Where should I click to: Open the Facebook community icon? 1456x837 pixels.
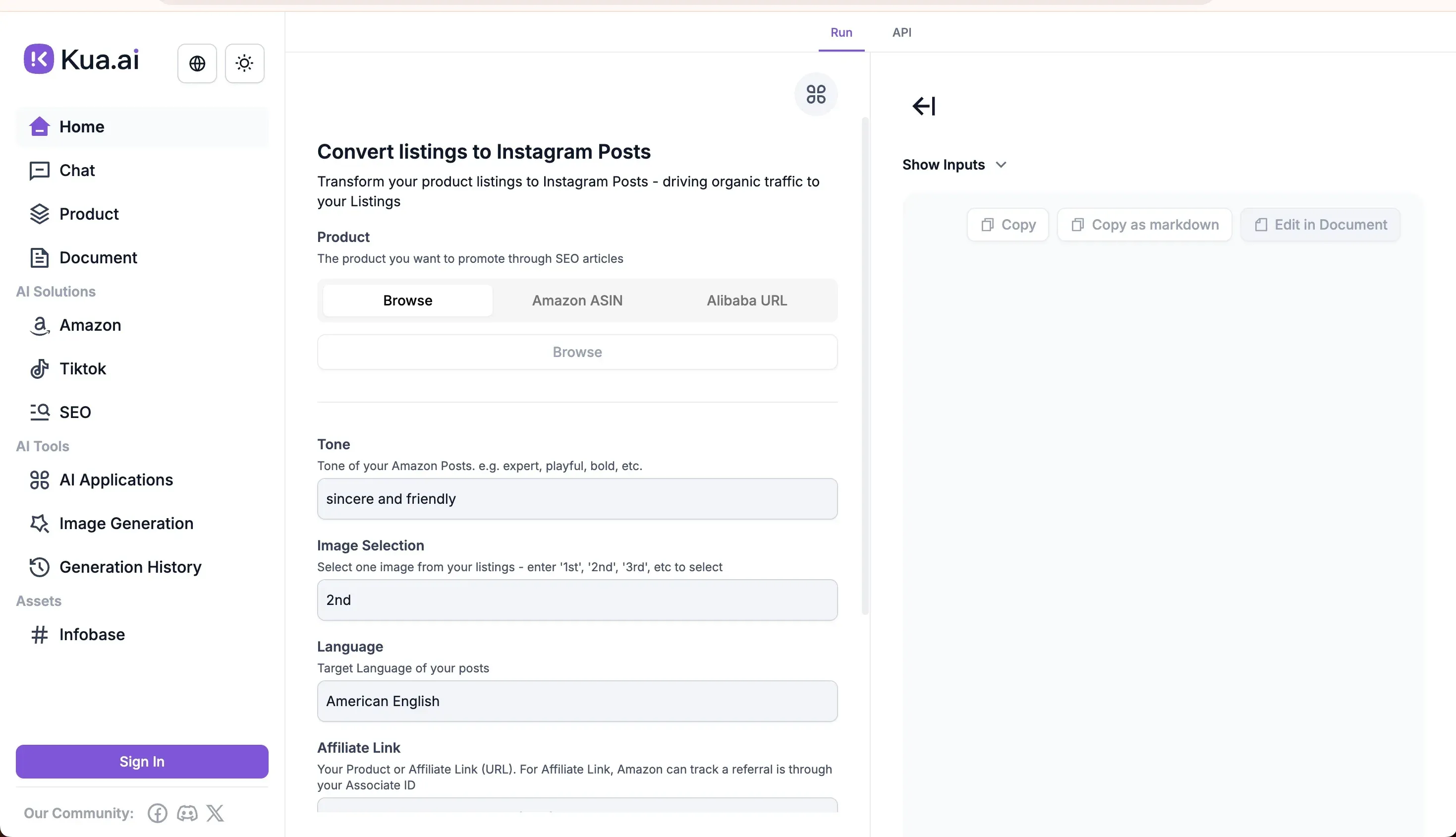(x=158, y=813)
